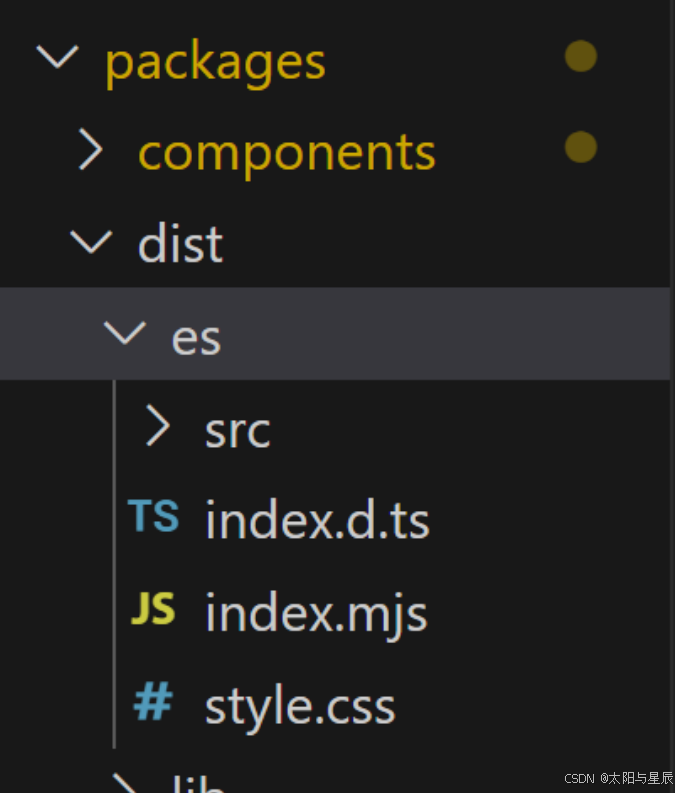Collapse the dist folder chevron

pyautogui.click(x=91, y=241)
